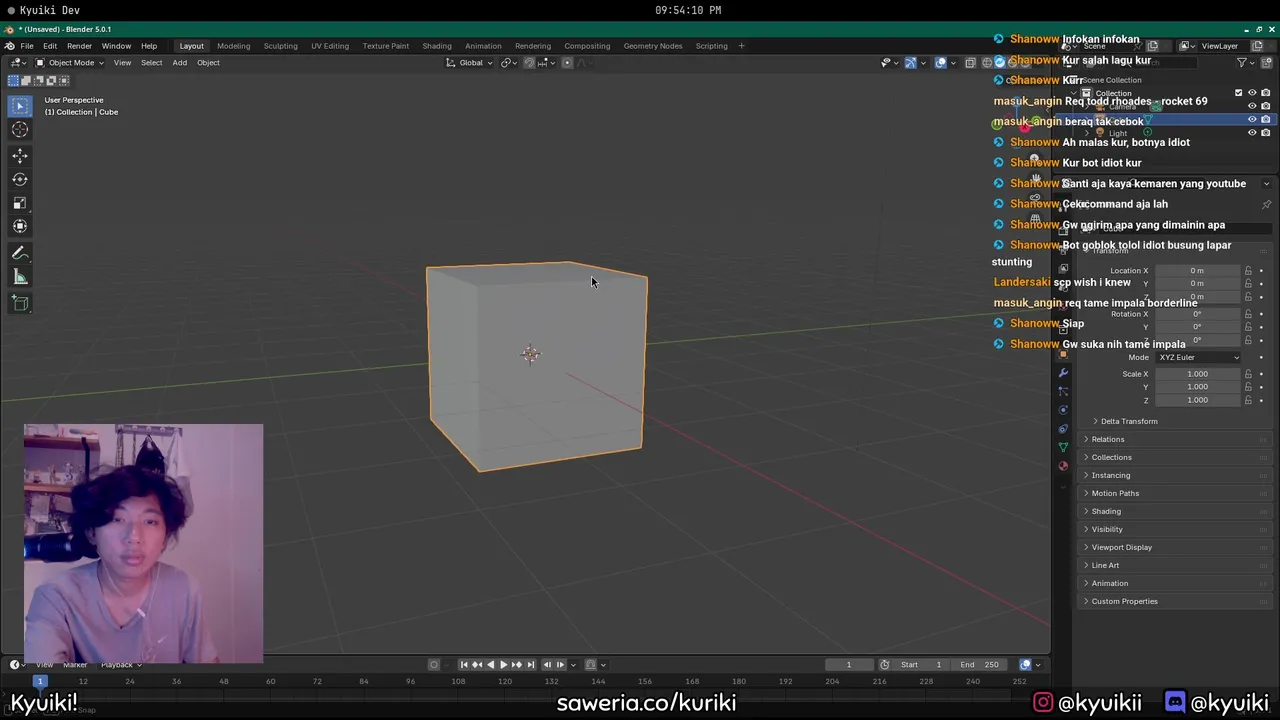Toggle Light visibility eye in outliner
1280x720 pixels.
click(1252, 133)
